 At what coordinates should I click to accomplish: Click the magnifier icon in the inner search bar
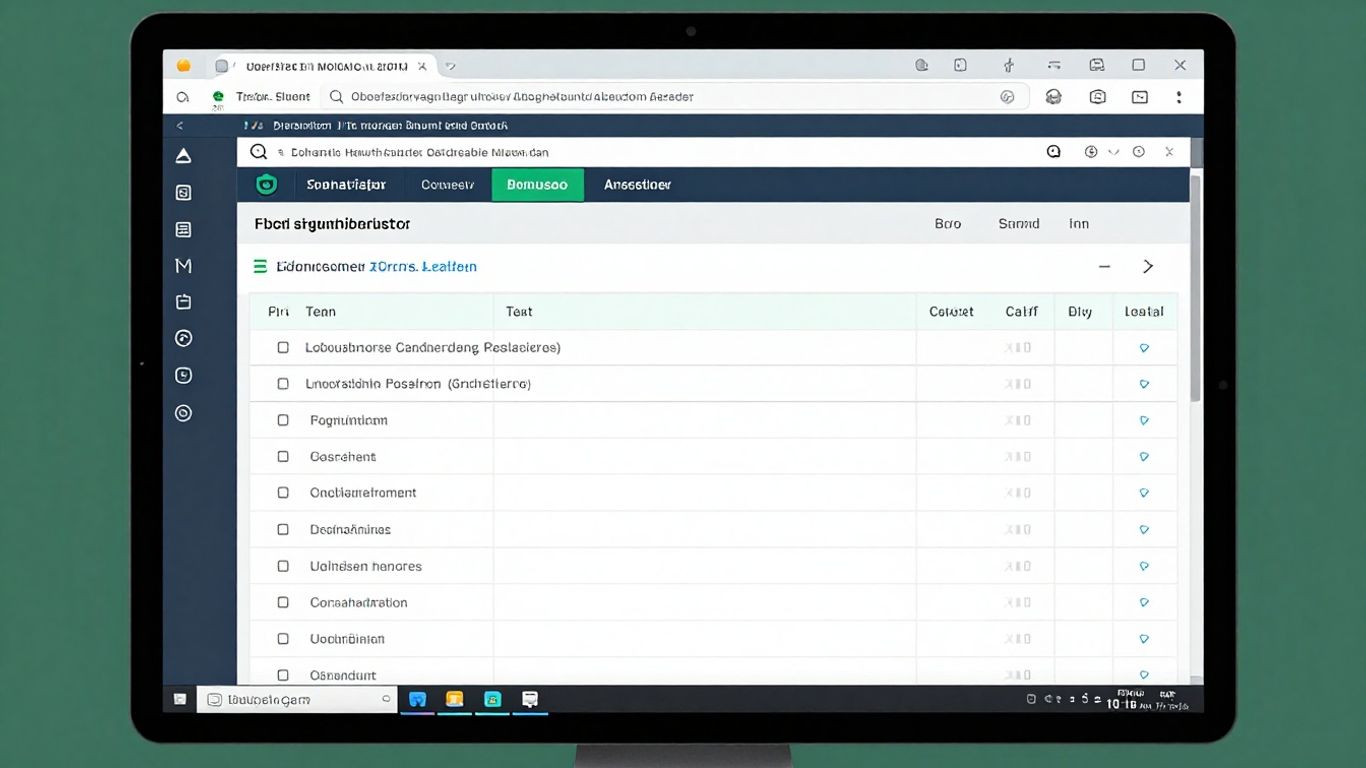258,152
